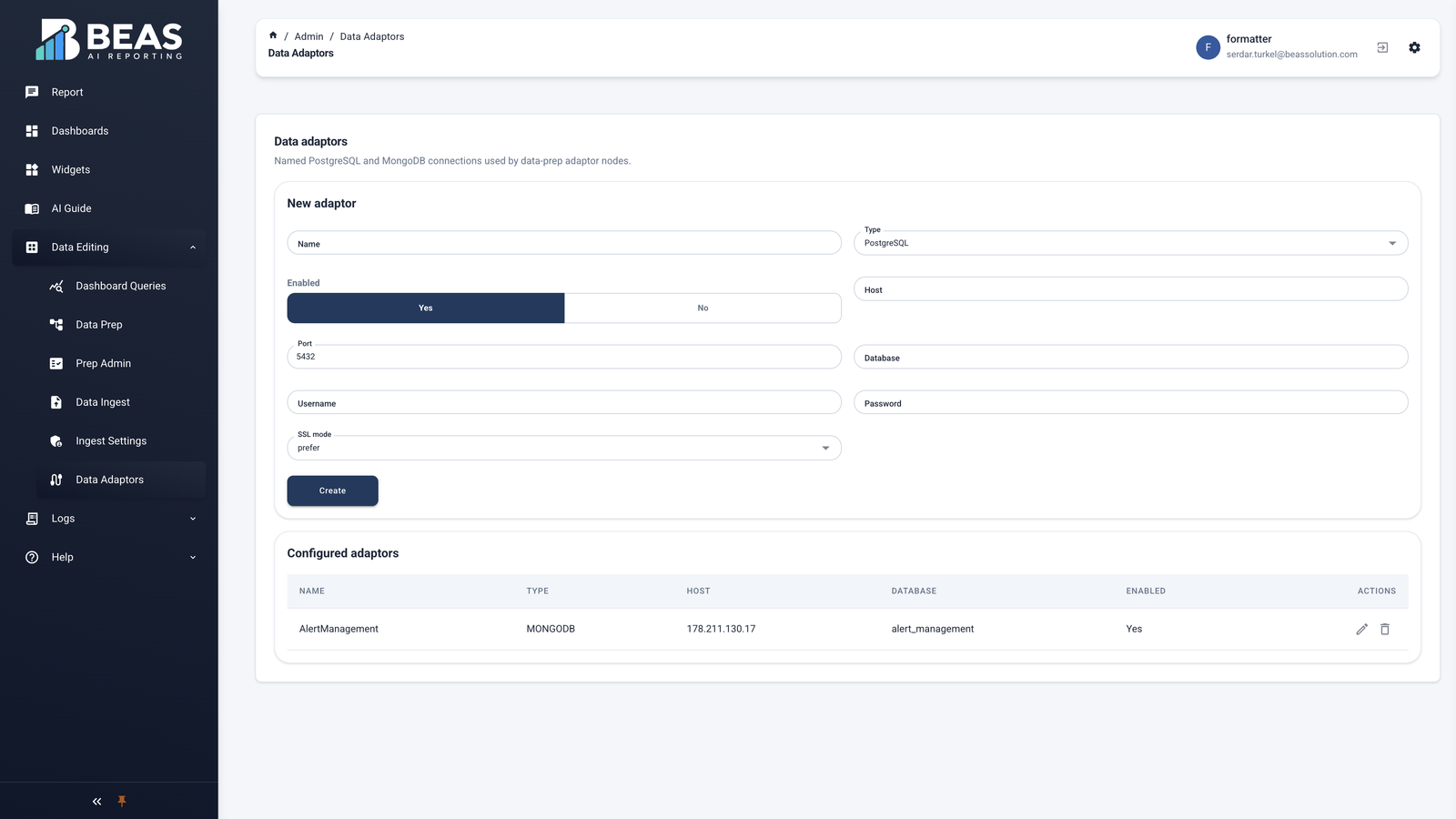Click the Dashboard Queries icon
This screenshot has width=1456, height=819.
pyautogui.click(x=56, y=286)
